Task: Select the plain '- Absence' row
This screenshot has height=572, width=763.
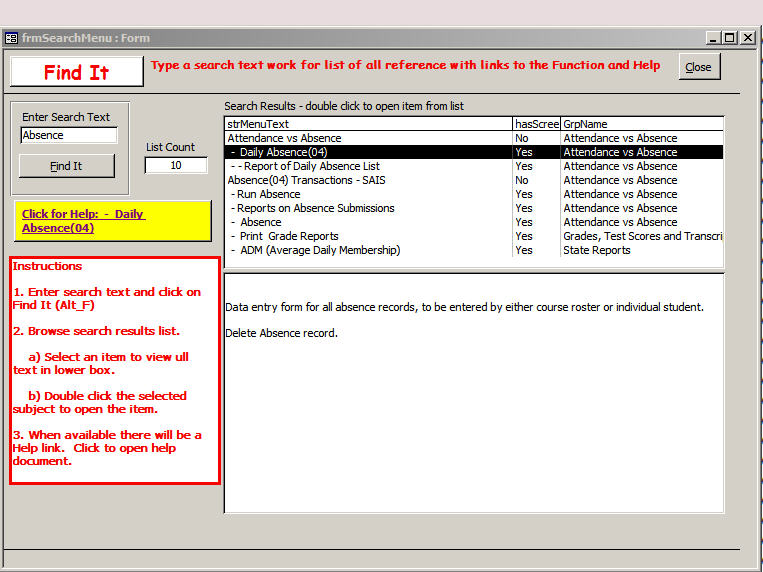Action: [474, 222]
